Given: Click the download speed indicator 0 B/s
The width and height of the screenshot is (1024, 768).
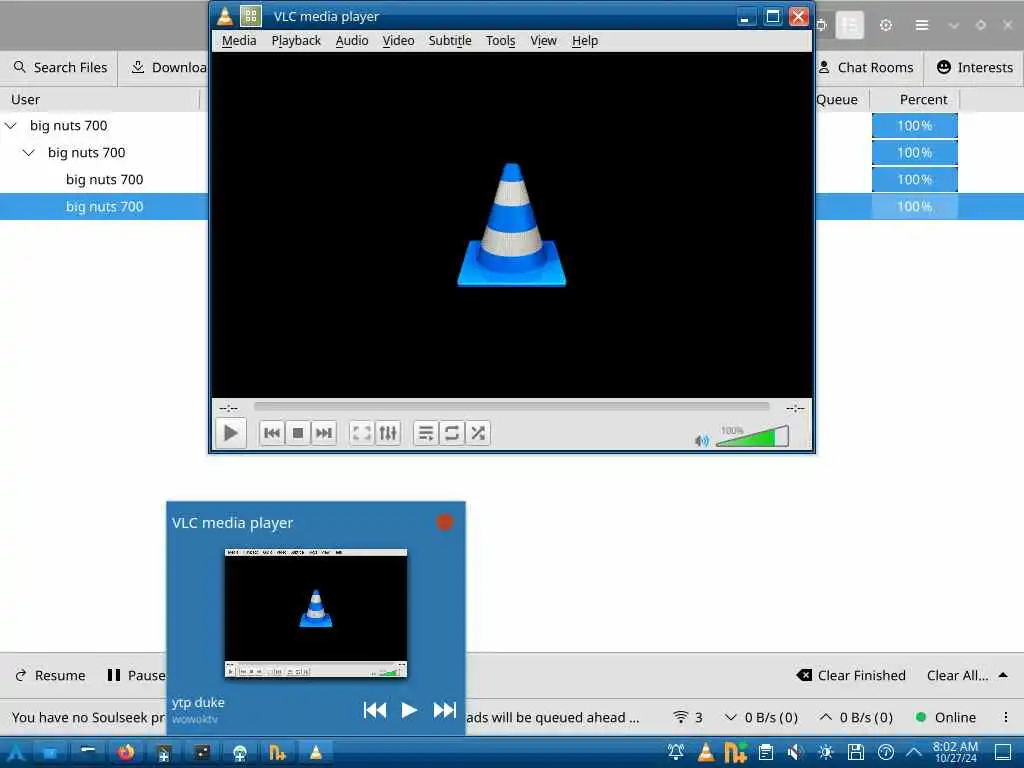Looking at the screenshot, I should [x=761, y=717].
